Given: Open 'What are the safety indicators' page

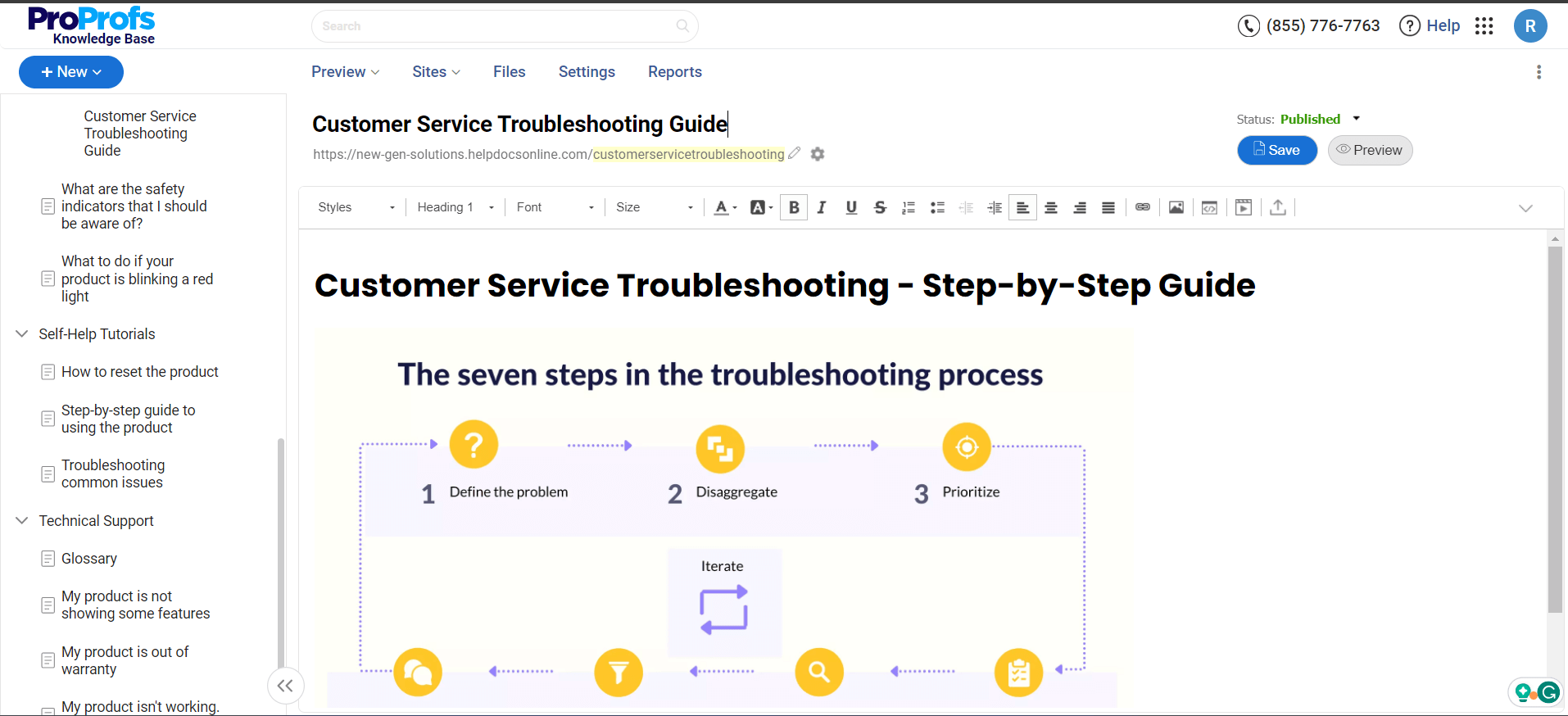Looking at the screenshot, I should coord(134,206).
